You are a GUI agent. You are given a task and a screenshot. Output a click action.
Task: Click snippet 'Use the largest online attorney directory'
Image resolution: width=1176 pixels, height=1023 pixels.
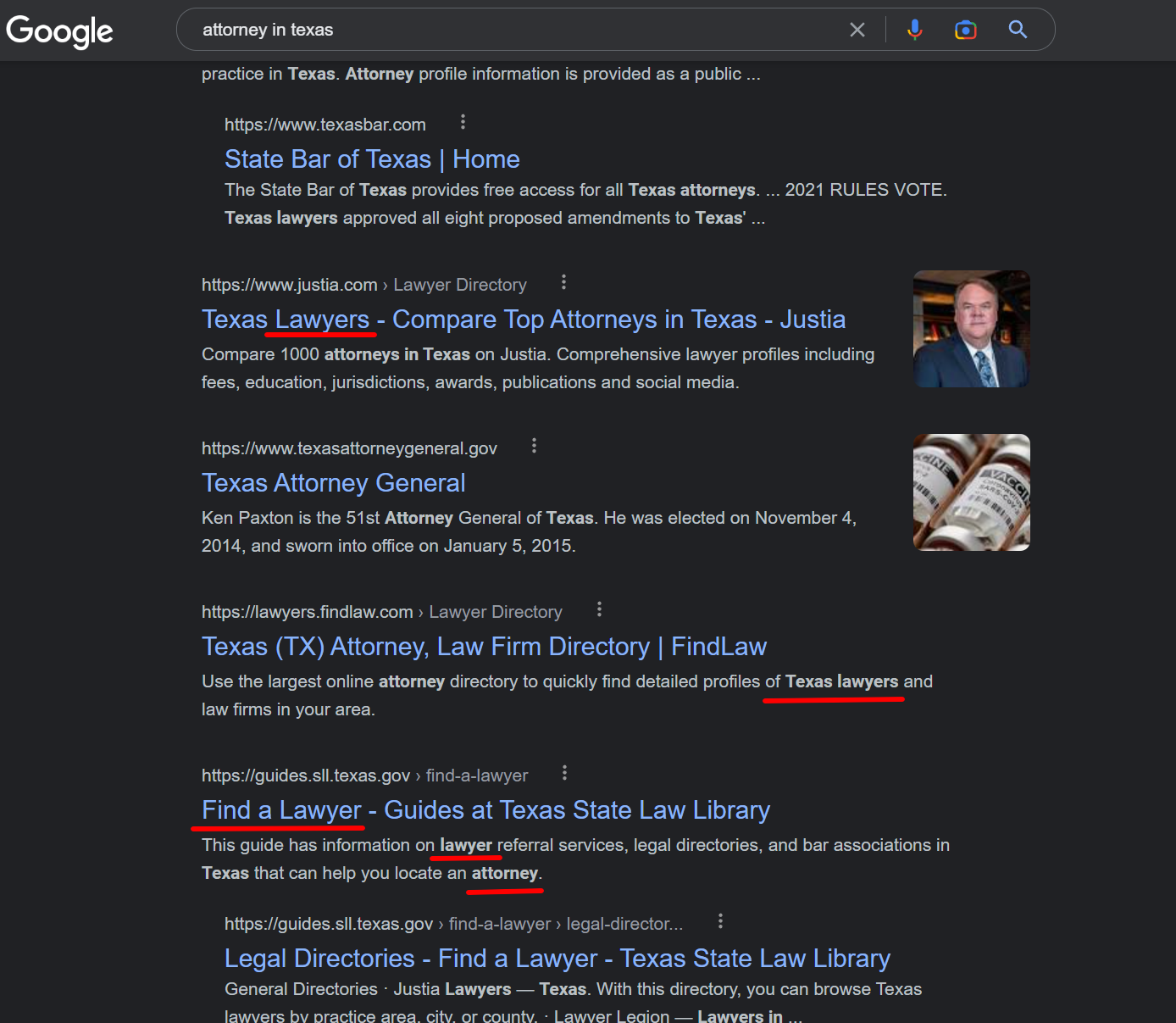coord(567,696)
